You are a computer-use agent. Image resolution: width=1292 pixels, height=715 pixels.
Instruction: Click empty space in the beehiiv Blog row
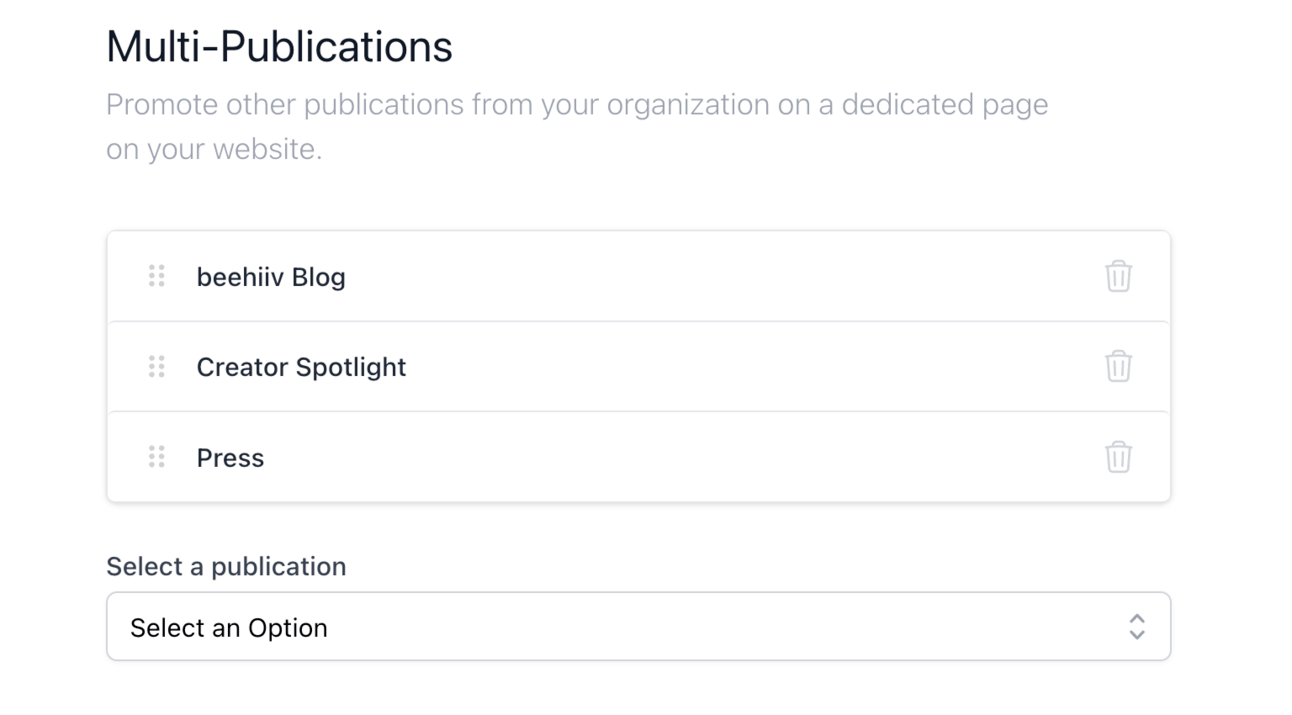(720, 277)
